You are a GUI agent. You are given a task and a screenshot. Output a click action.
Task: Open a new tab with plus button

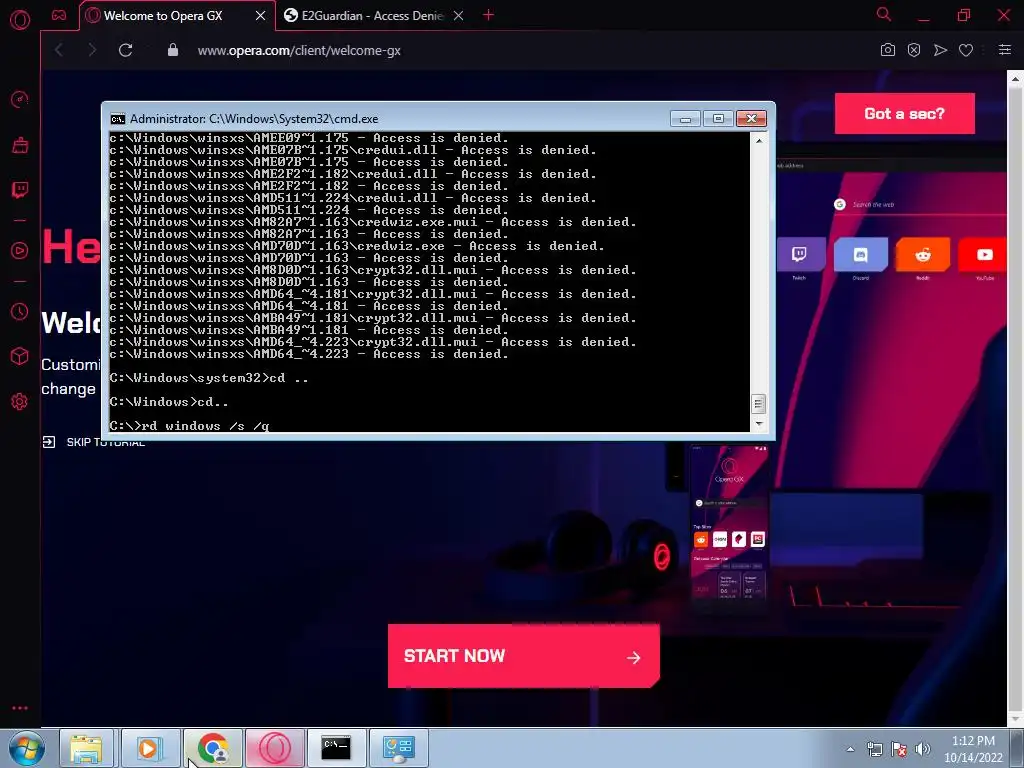[x=488, y=15]
